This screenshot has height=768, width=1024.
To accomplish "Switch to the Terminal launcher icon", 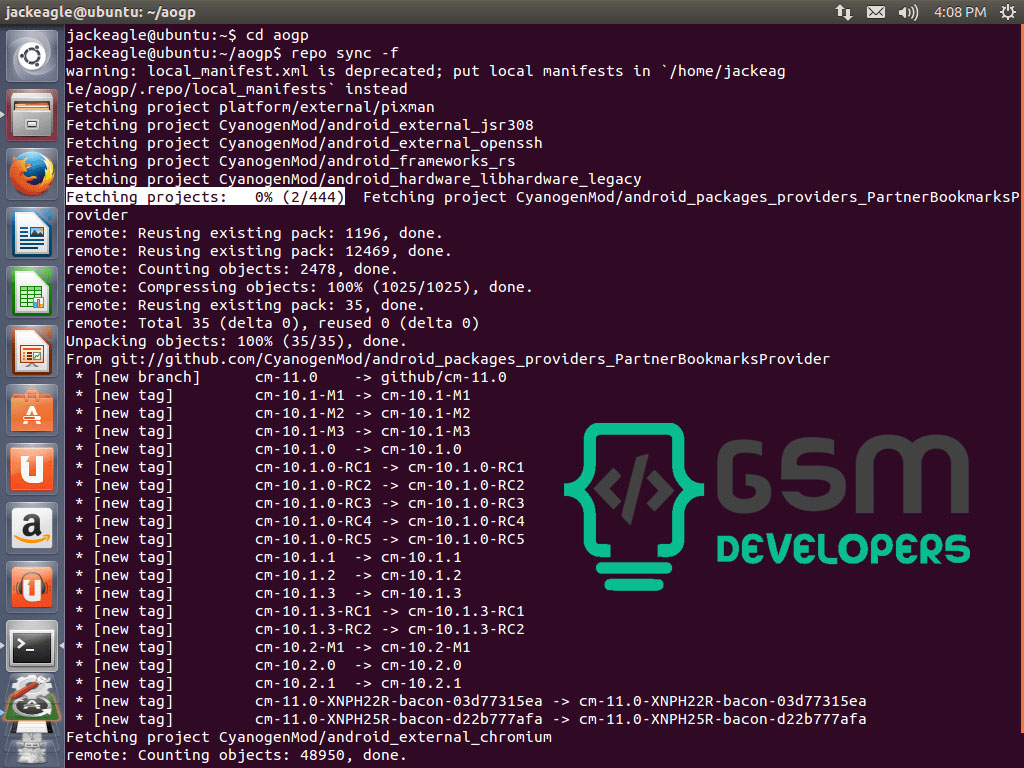I will click(31, 646).
